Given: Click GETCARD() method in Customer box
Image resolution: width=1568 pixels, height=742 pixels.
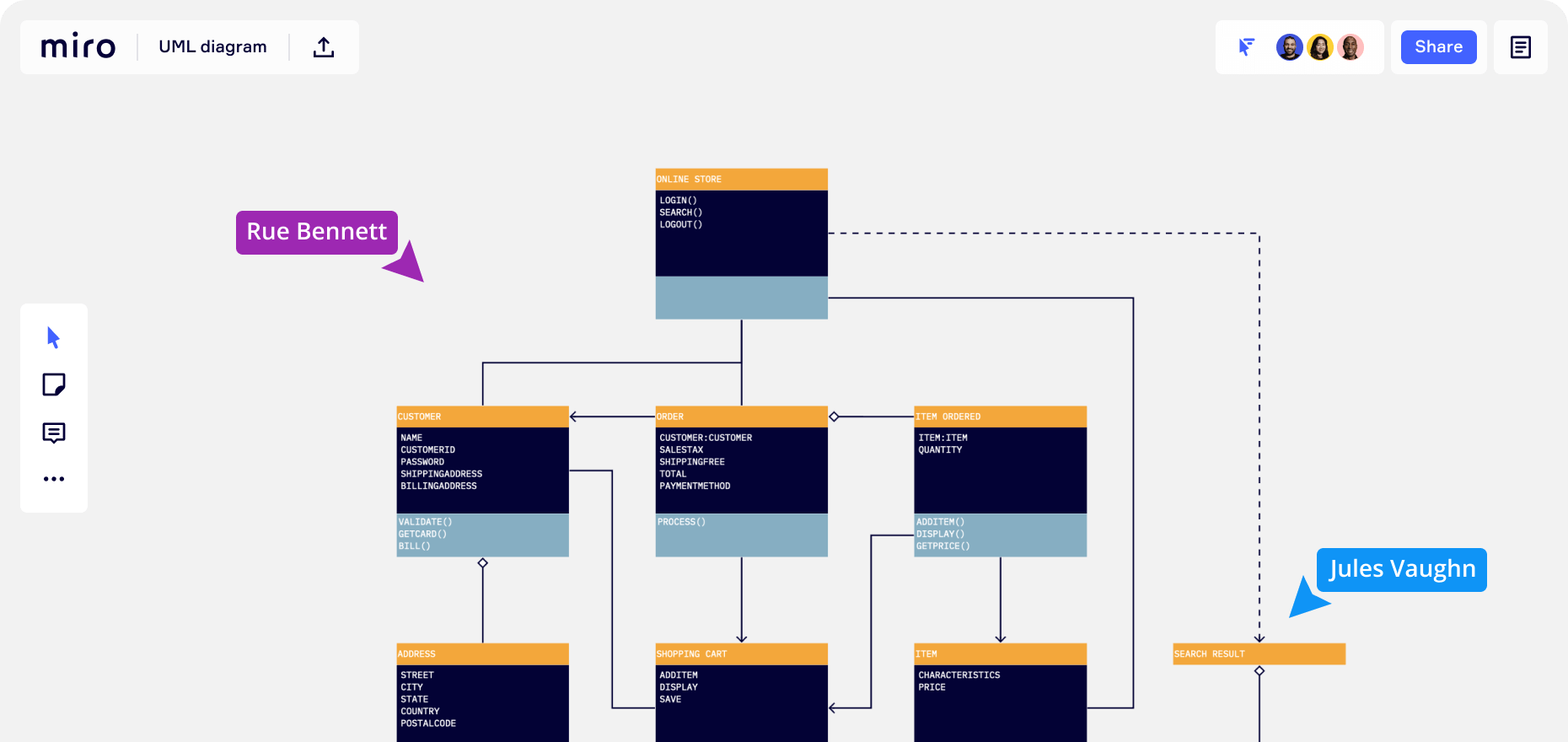Looking at the screenshot, I should [423, 534].
